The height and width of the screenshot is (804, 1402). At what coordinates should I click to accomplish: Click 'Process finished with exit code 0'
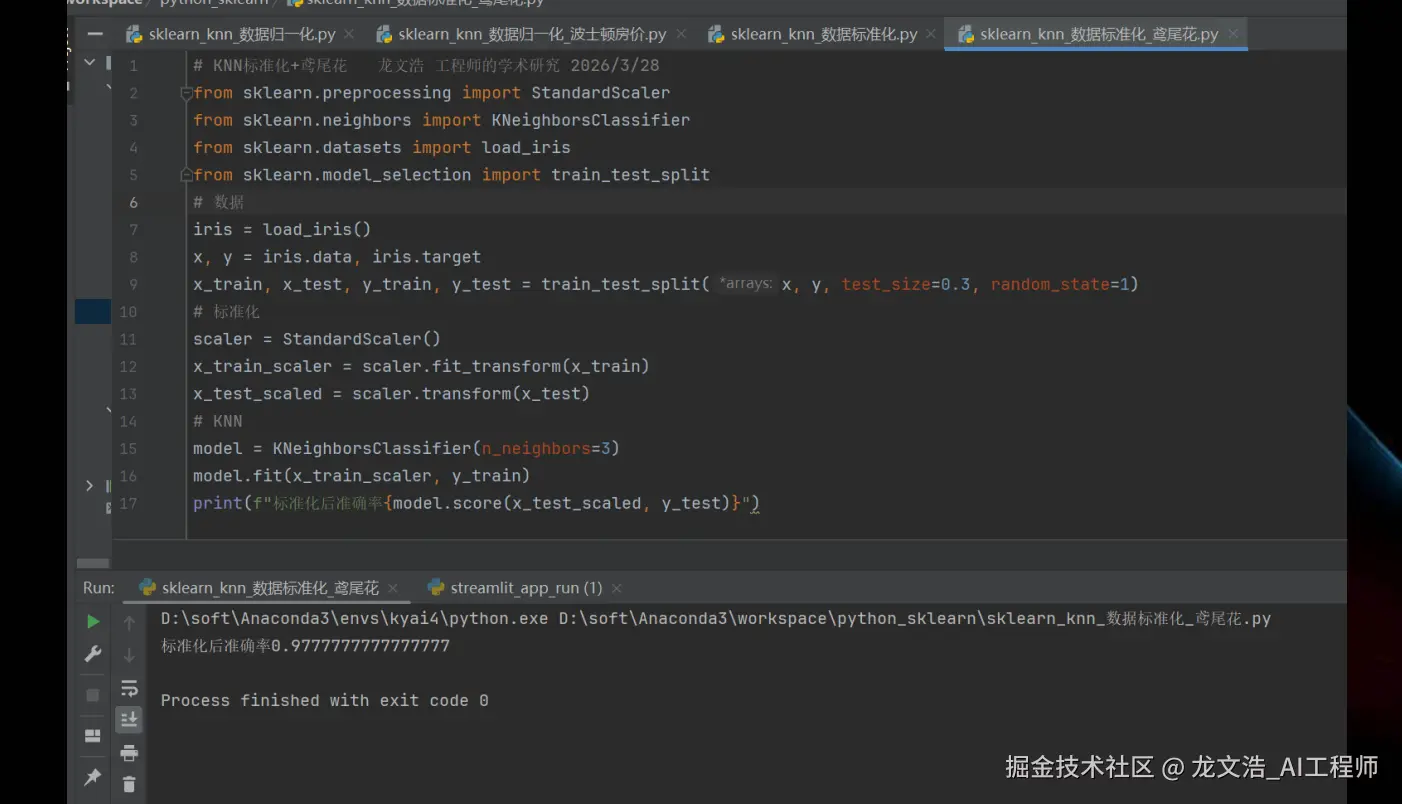click(325, 701)
